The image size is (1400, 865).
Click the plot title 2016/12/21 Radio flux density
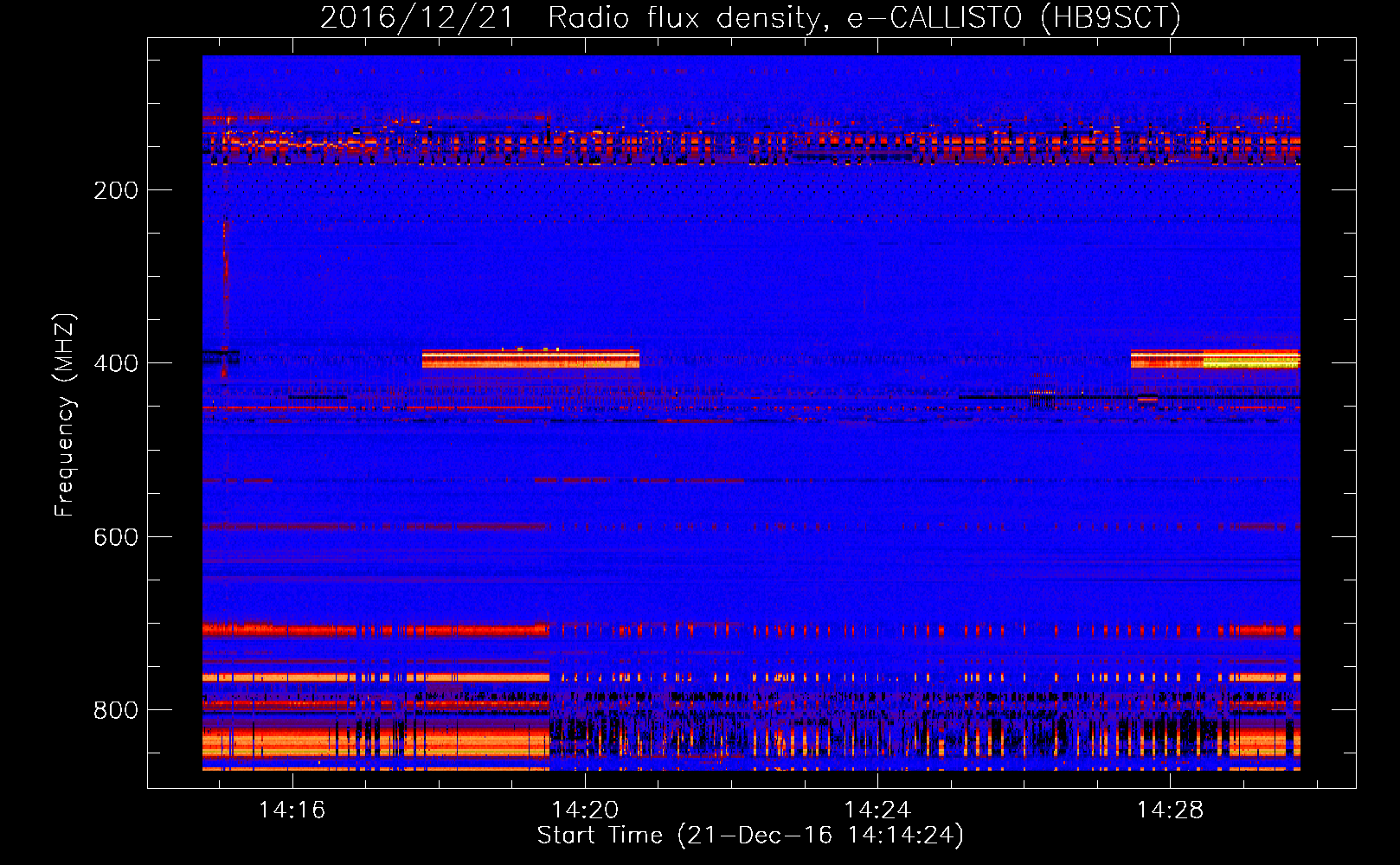coord(750,17)
